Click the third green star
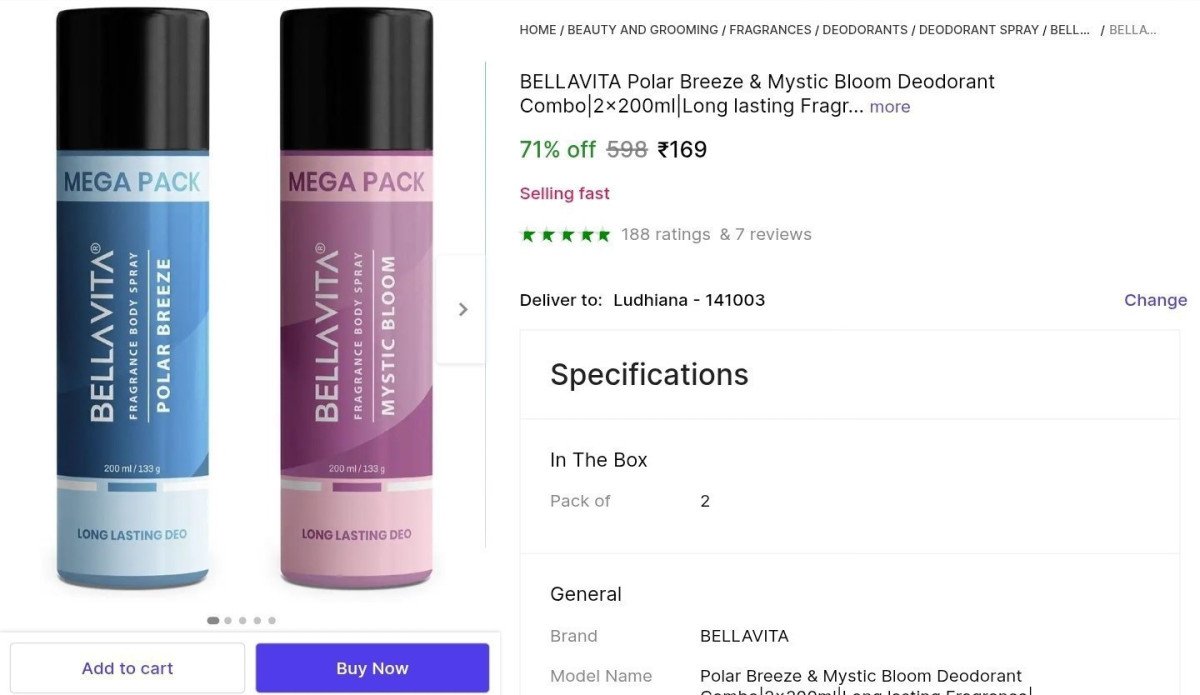Screen dimensions: 1200x695 [x=567, y=234]
